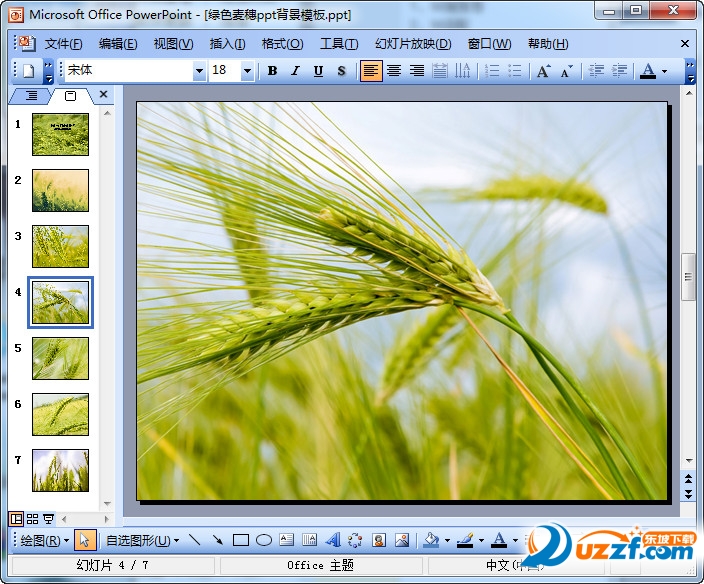Toggle numbered list formatting
The image size is (704, 584).
click(x=492, y=71)
